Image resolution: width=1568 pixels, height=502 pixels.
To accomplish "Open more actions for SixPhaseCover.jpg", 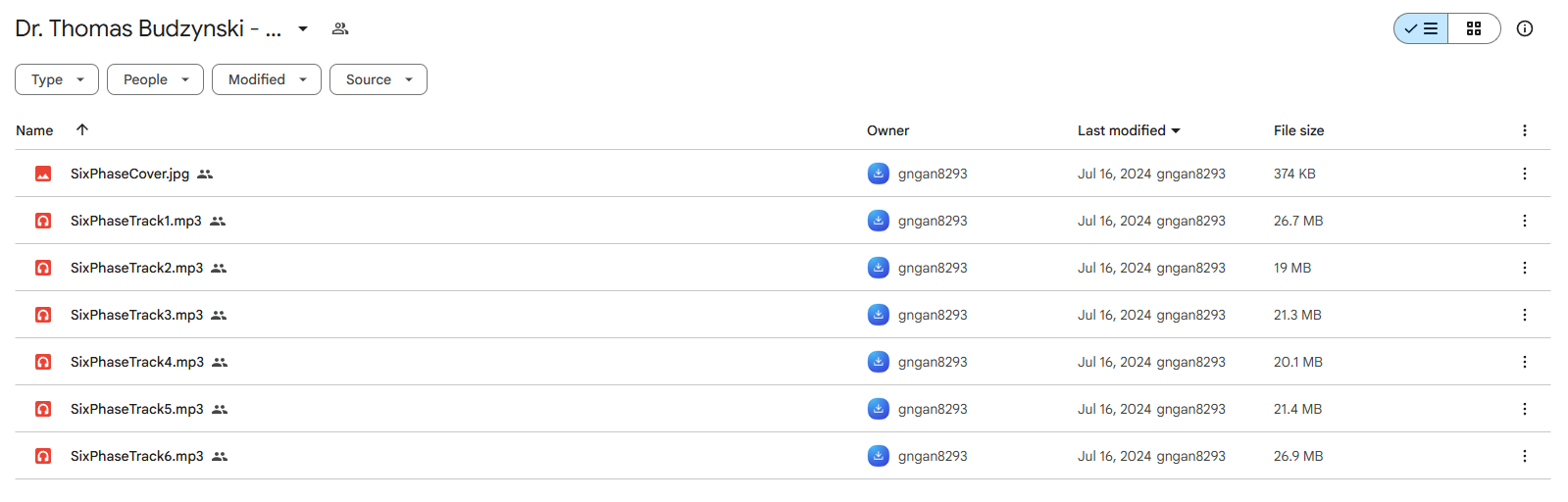I will [x=1525, y=174].
